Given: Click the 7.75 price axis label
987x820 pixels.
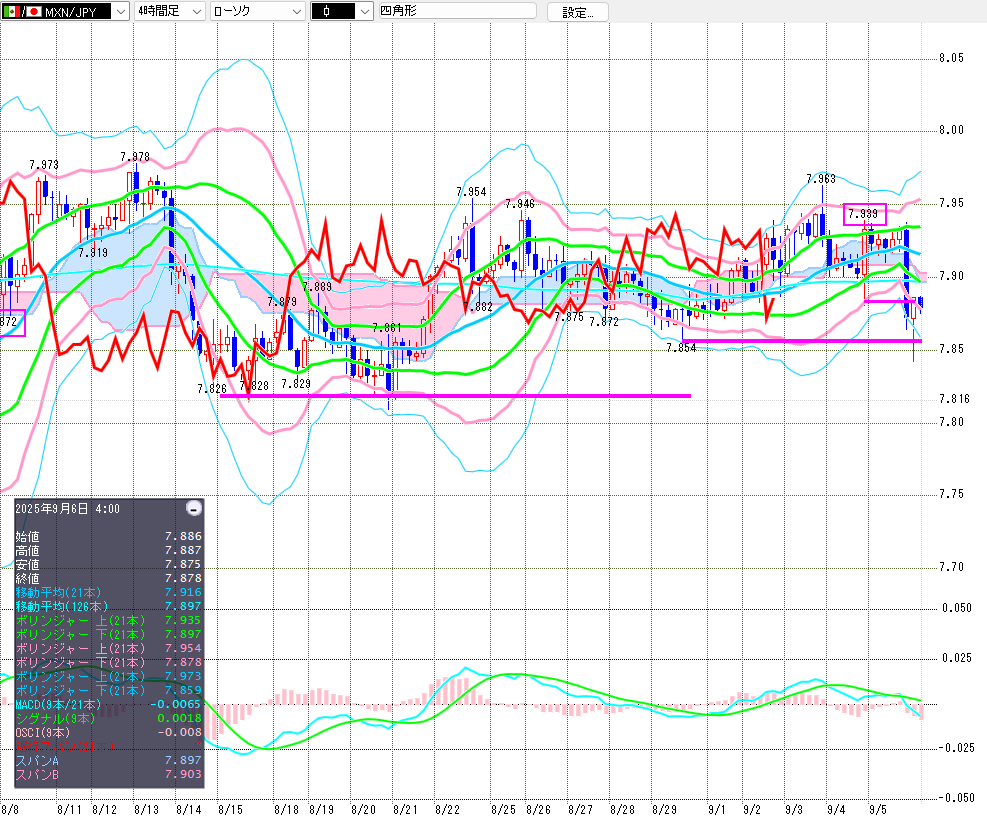Looking at the screenshot, I should pos(951,494).
